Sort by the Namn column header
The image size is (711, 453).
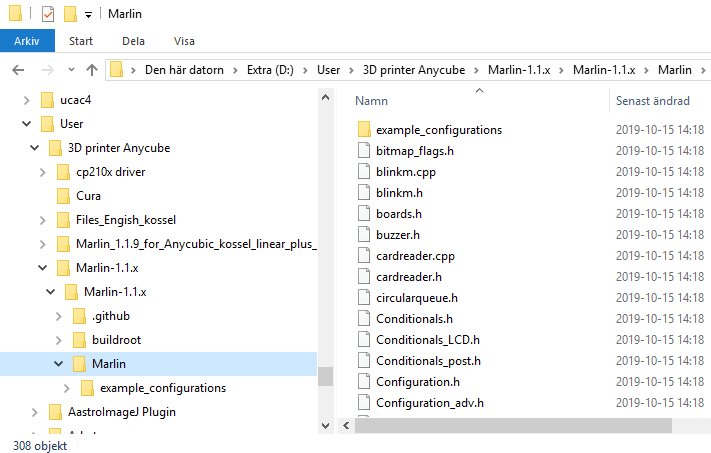pyautogui.click(x=371, y=101)
